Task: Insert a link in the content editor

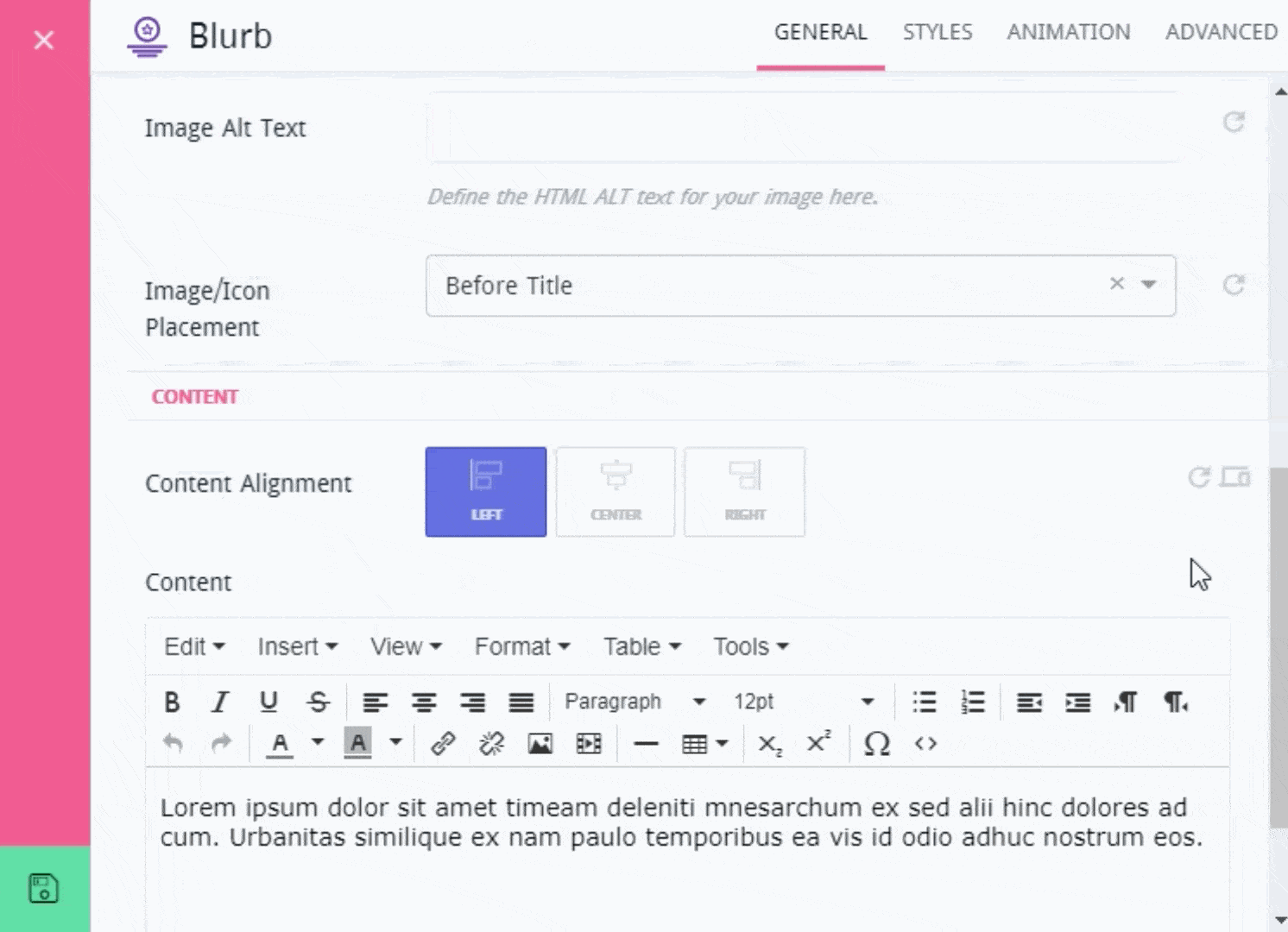Action: 444,743
